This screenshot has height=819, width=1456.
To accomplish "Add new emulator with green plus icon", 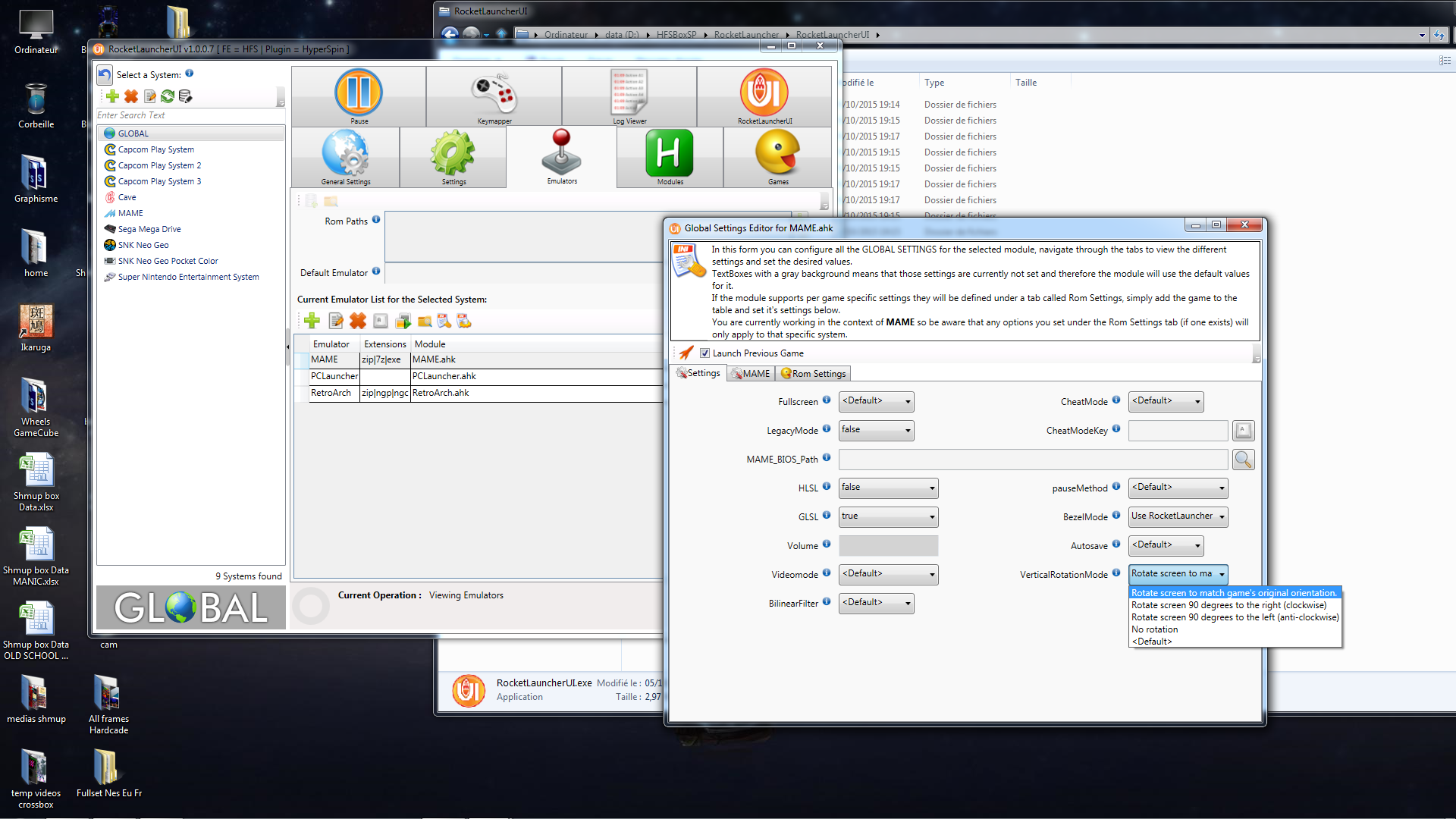I will [x=312, y=322].
